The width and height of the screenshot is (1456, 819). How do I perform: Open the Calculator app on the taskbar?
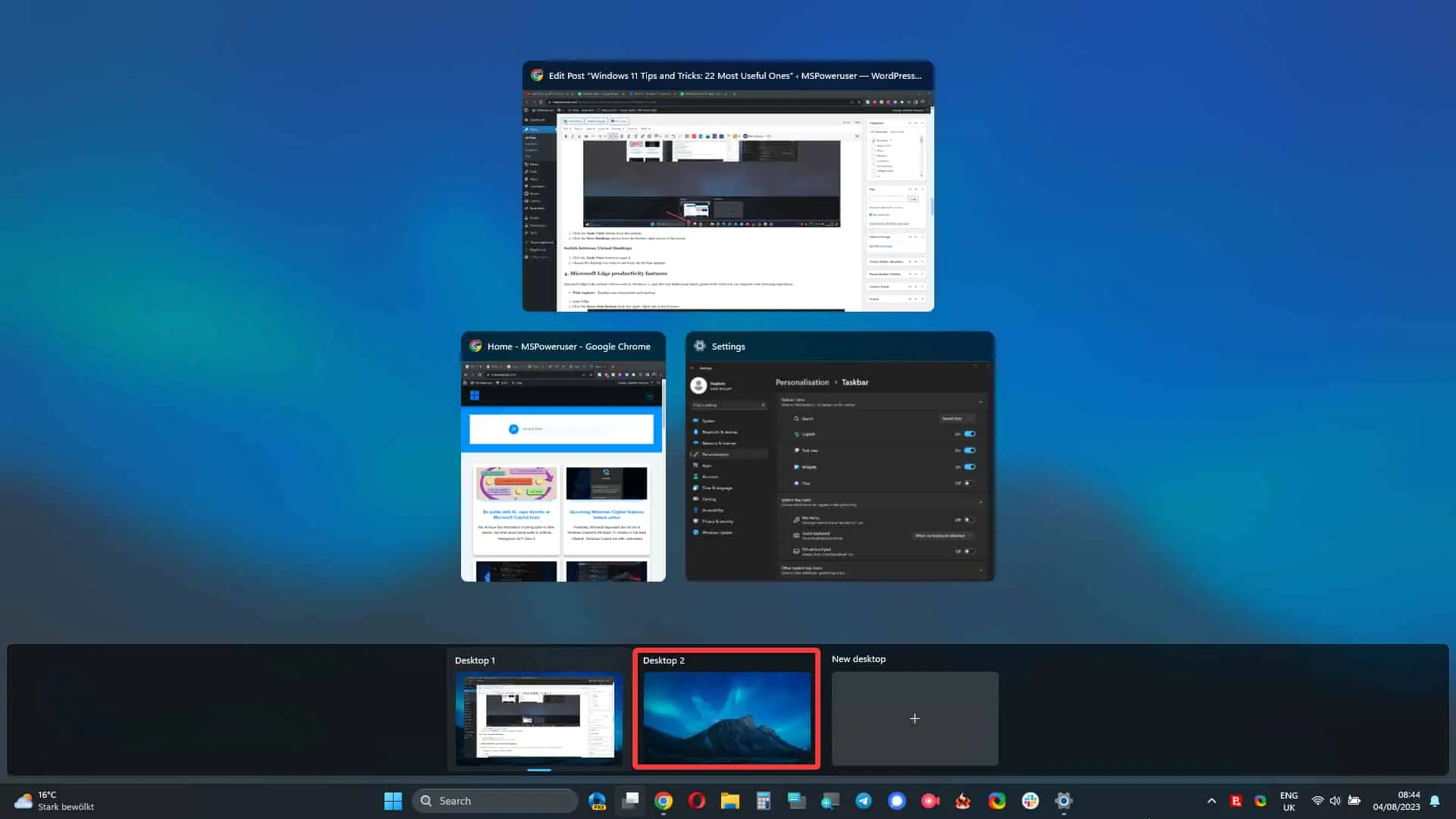click(764, 801)
